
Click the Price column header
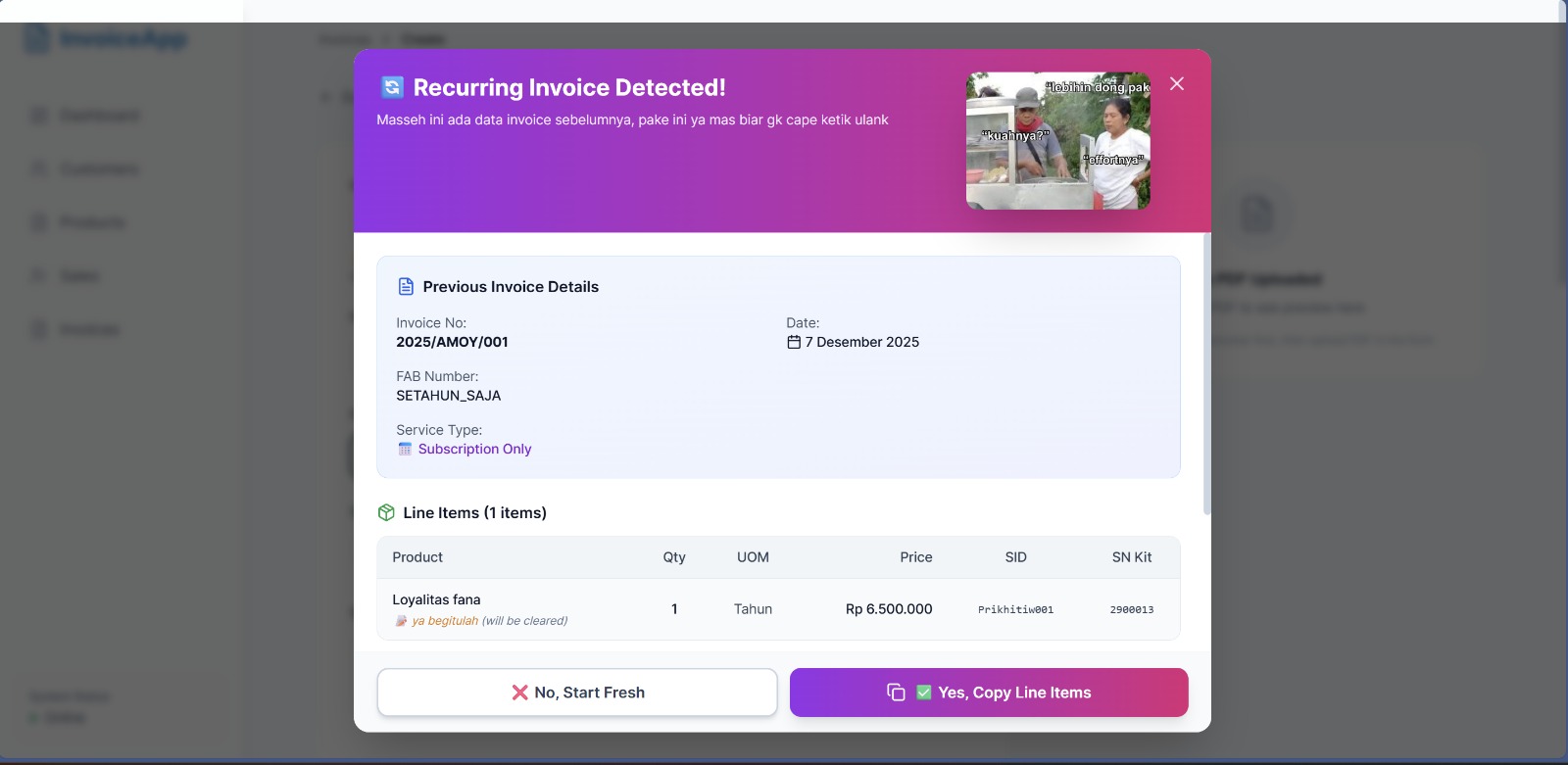coord(916,557)
